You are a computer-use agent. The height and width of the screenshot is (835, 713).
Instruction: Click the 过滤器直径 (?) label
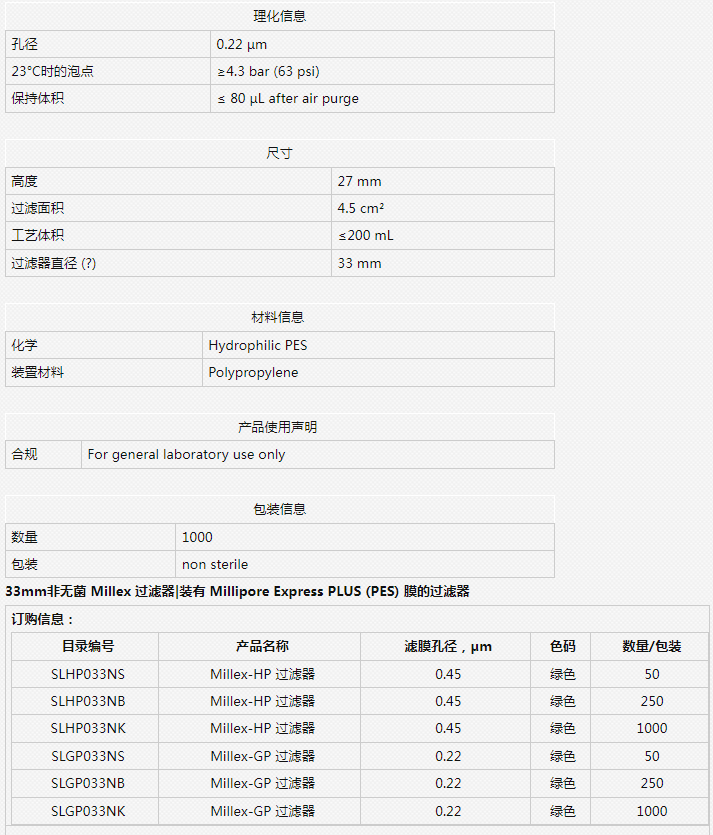[x=54, y=263]
